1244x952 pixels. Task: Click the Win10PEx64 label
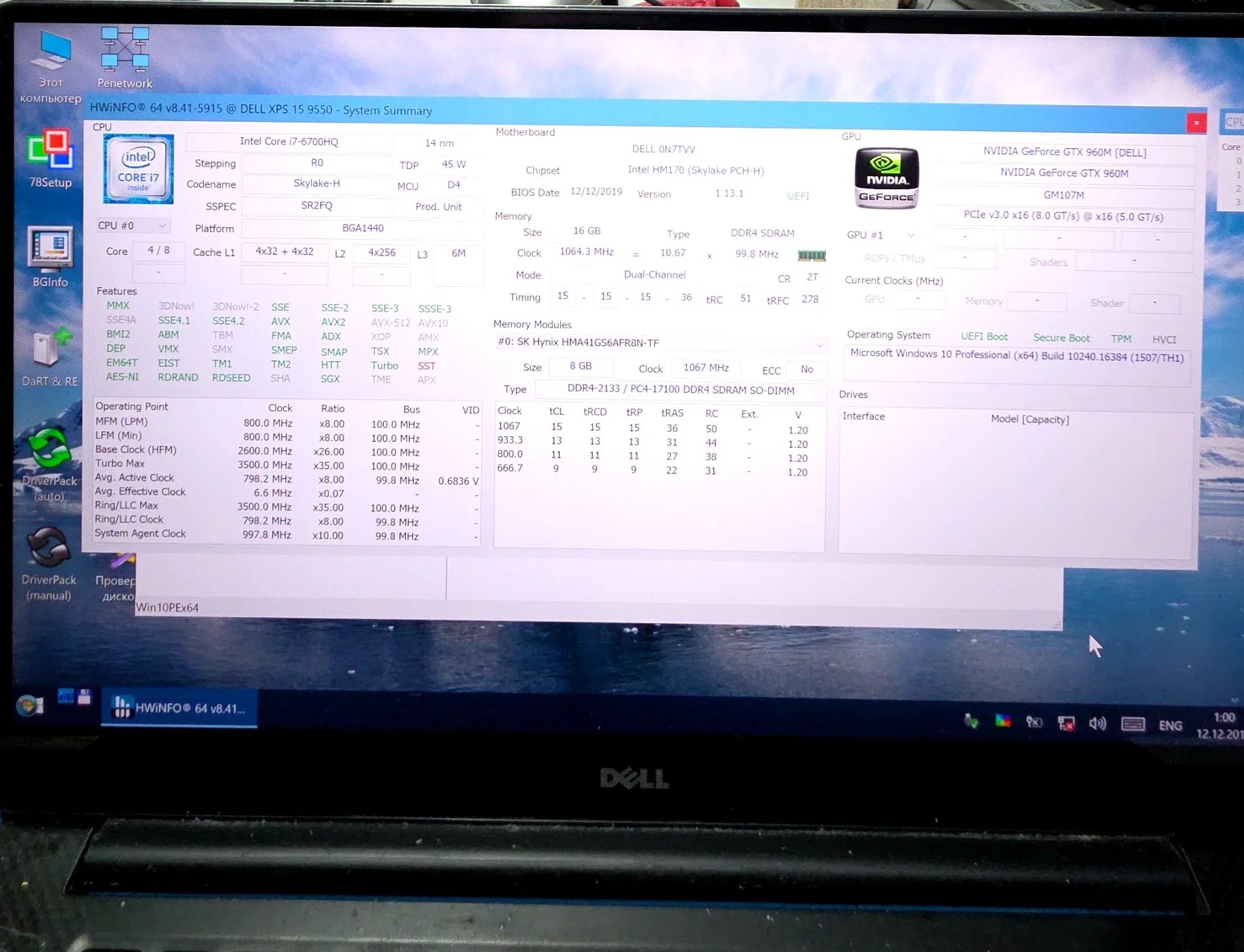(167, 608)
